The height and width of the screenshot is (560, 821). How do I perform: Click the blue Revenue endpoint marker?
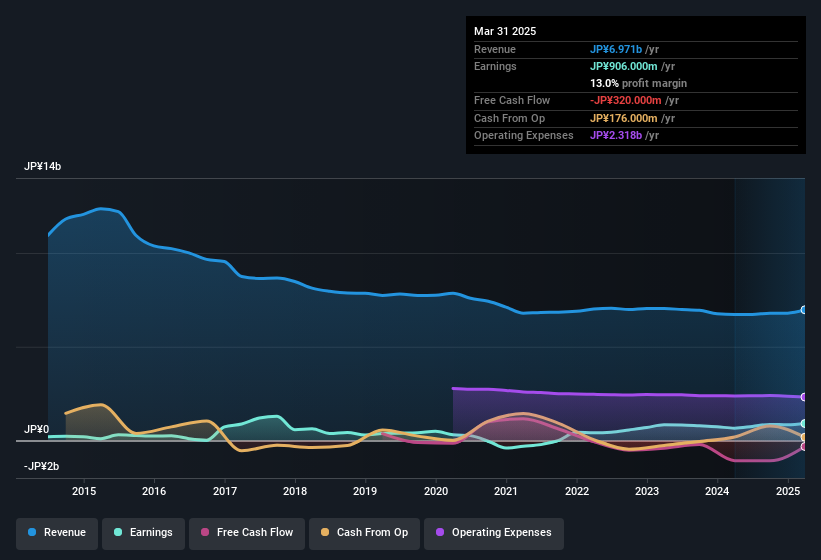pos(804,310)
